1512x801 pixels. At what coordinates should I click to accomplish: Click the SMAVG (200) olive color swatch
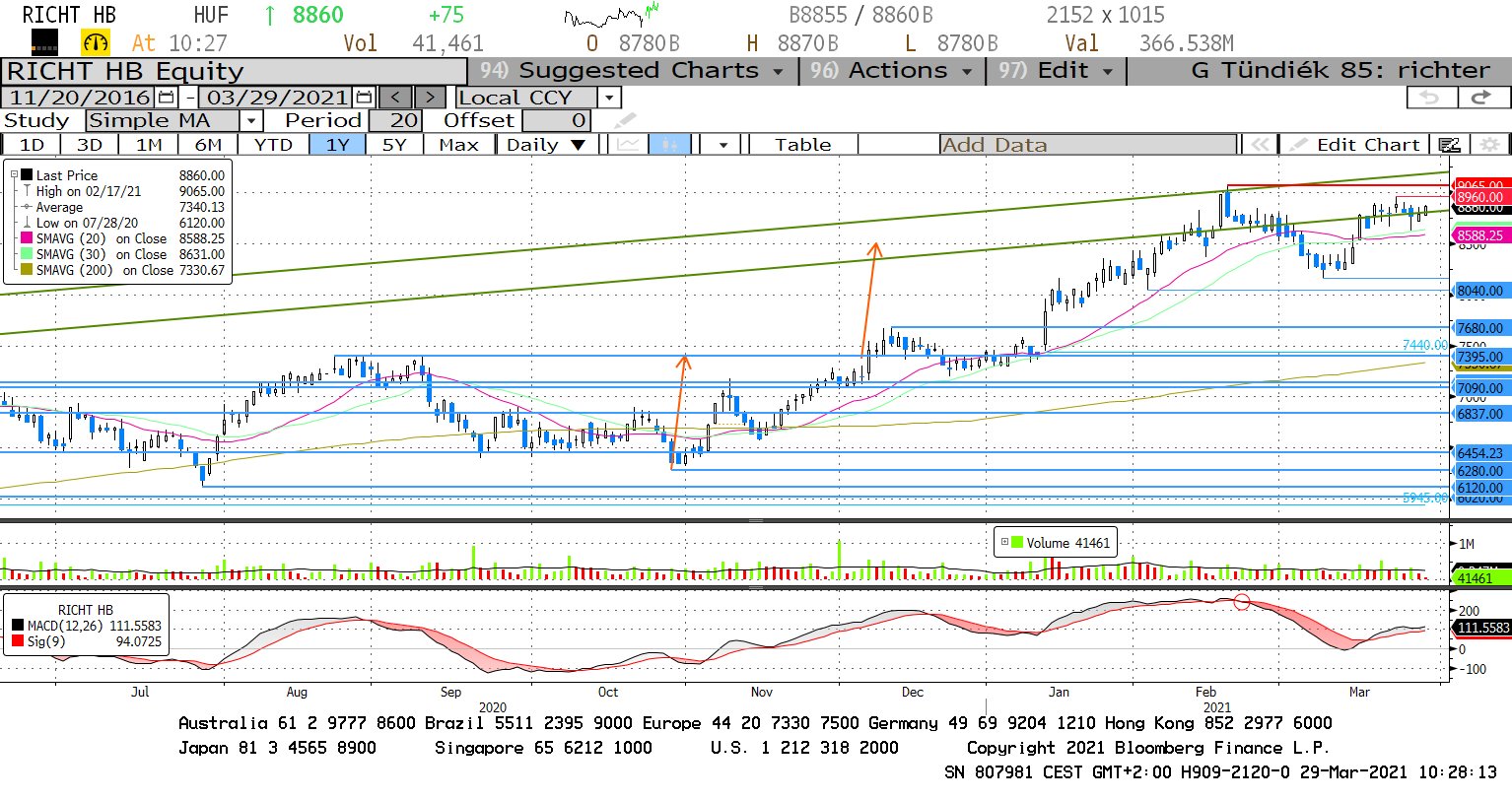27,270
